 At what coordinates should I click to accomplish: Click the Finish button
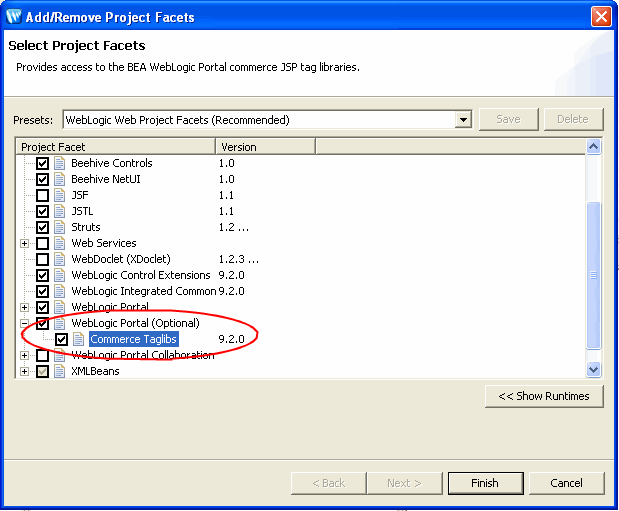[485, 483]
